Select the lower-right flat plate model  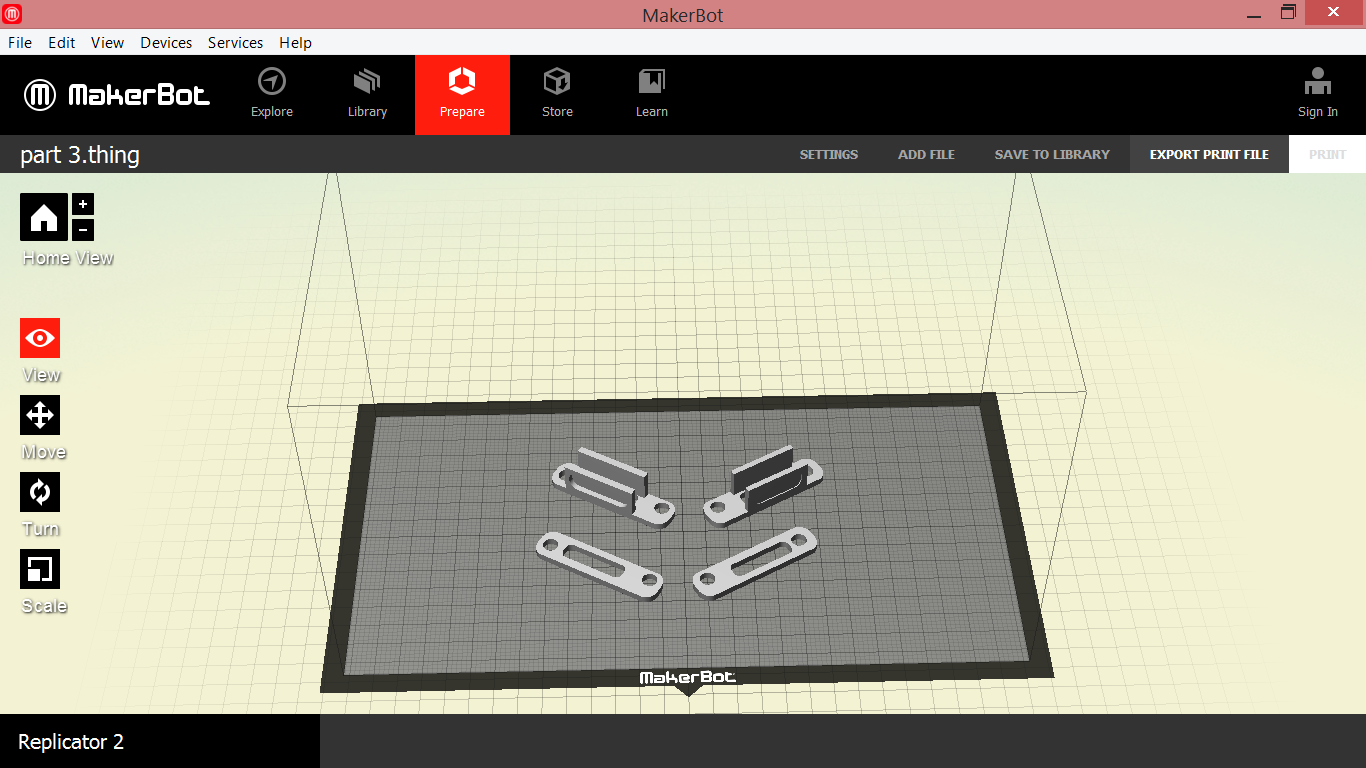[755, 562]
